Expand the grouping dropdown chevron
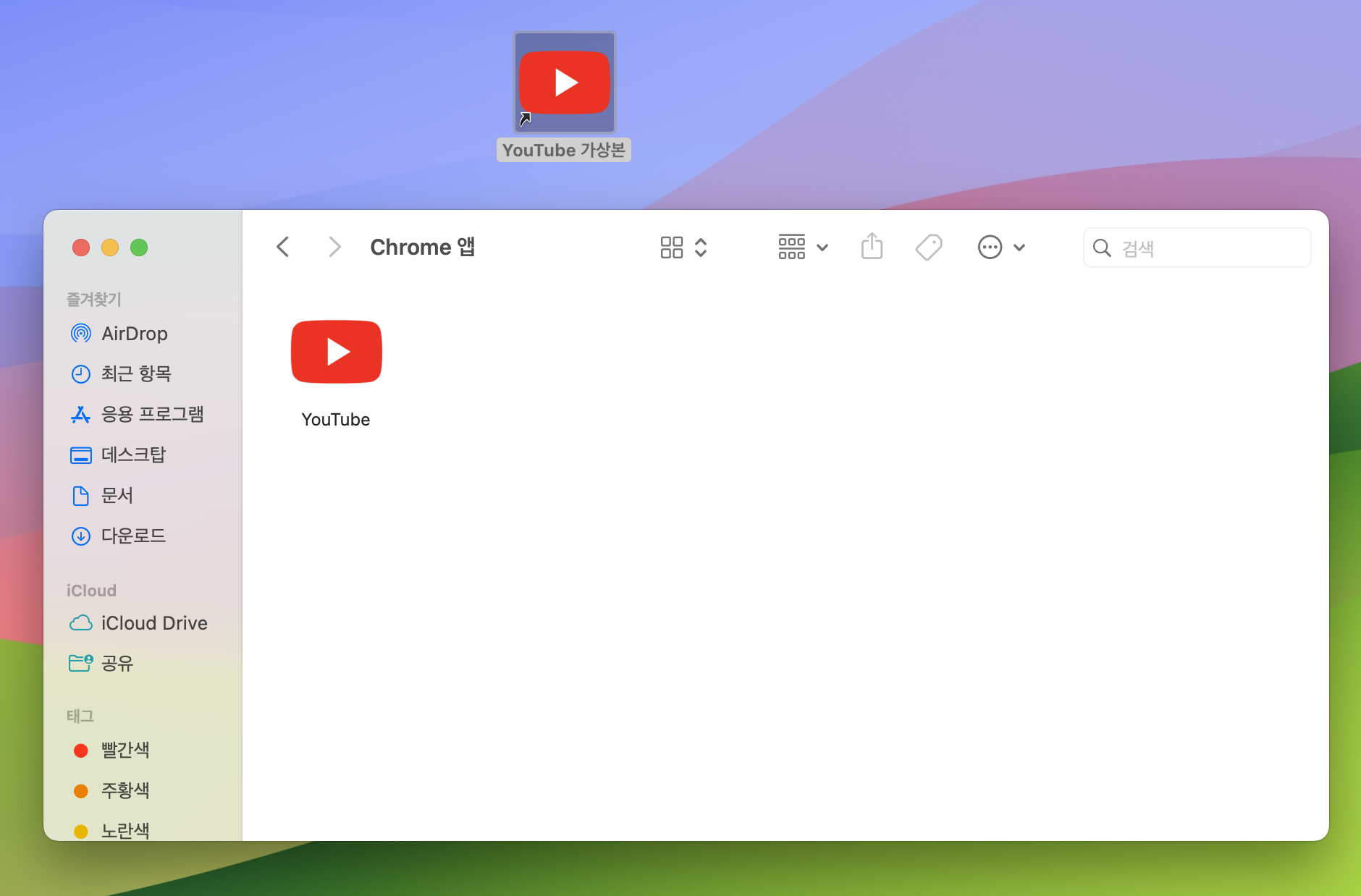Viewport: 1361px width, 896px height. (822, 248)
